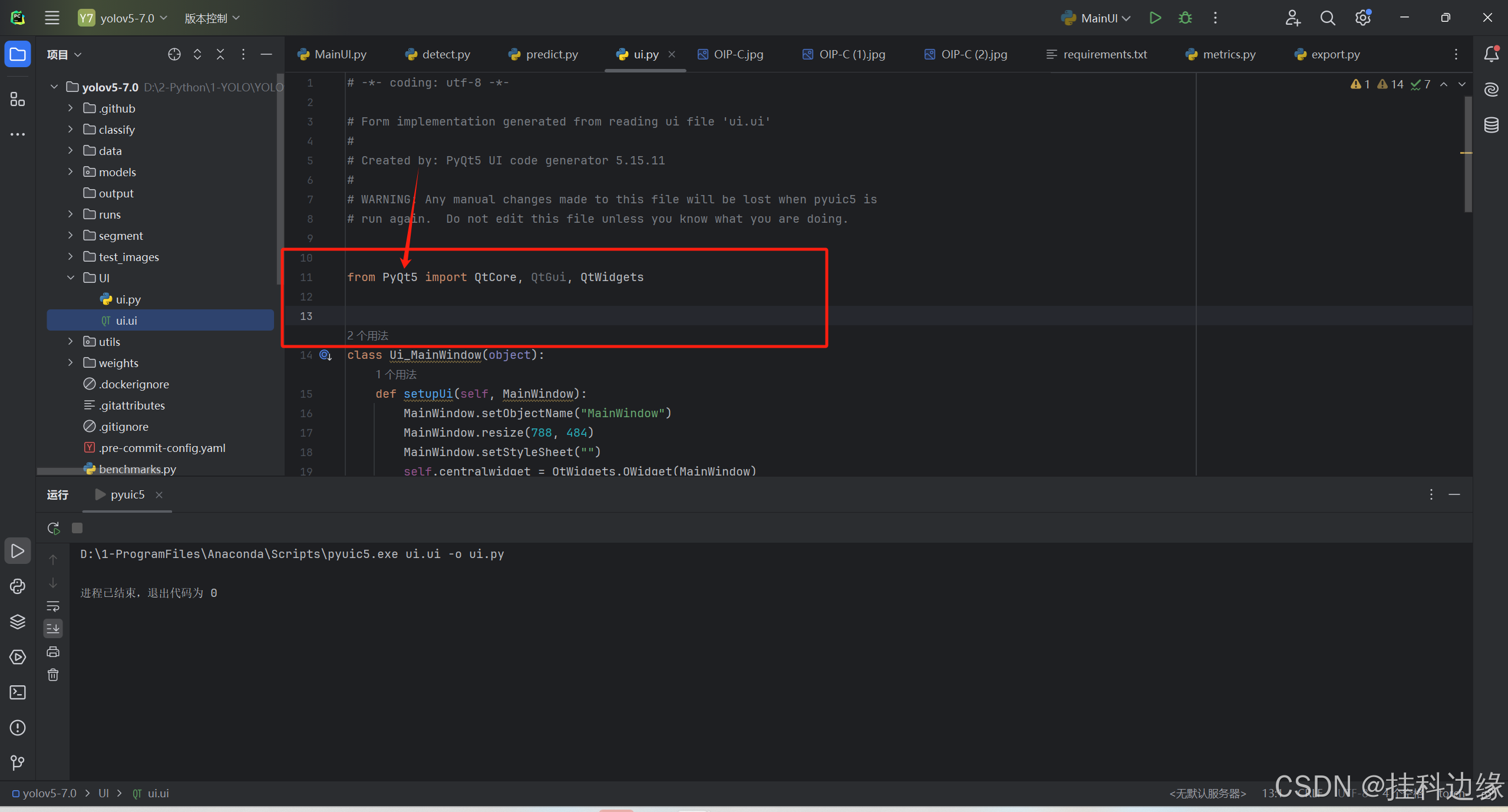Open the Database tool window
The image size is (1508, 812).
coord(1491,125)
